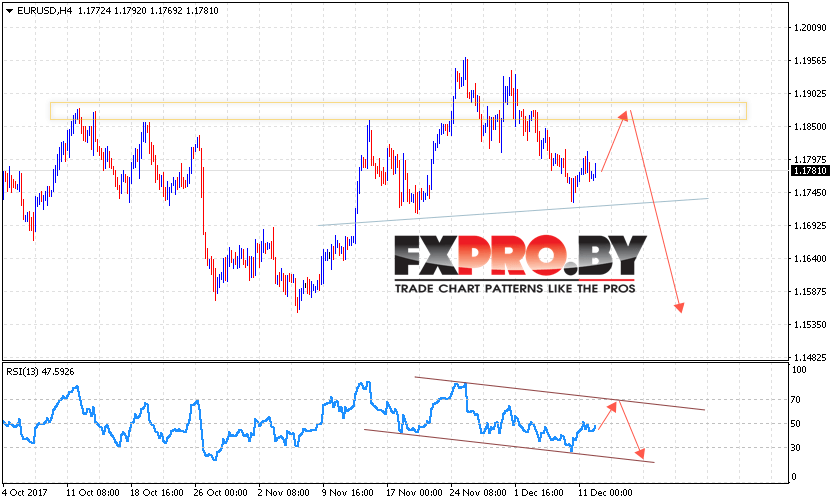Click the EURUSD,H4 symbol title
The height and width of the screenshot is (504, 831).
coord(45,11)
